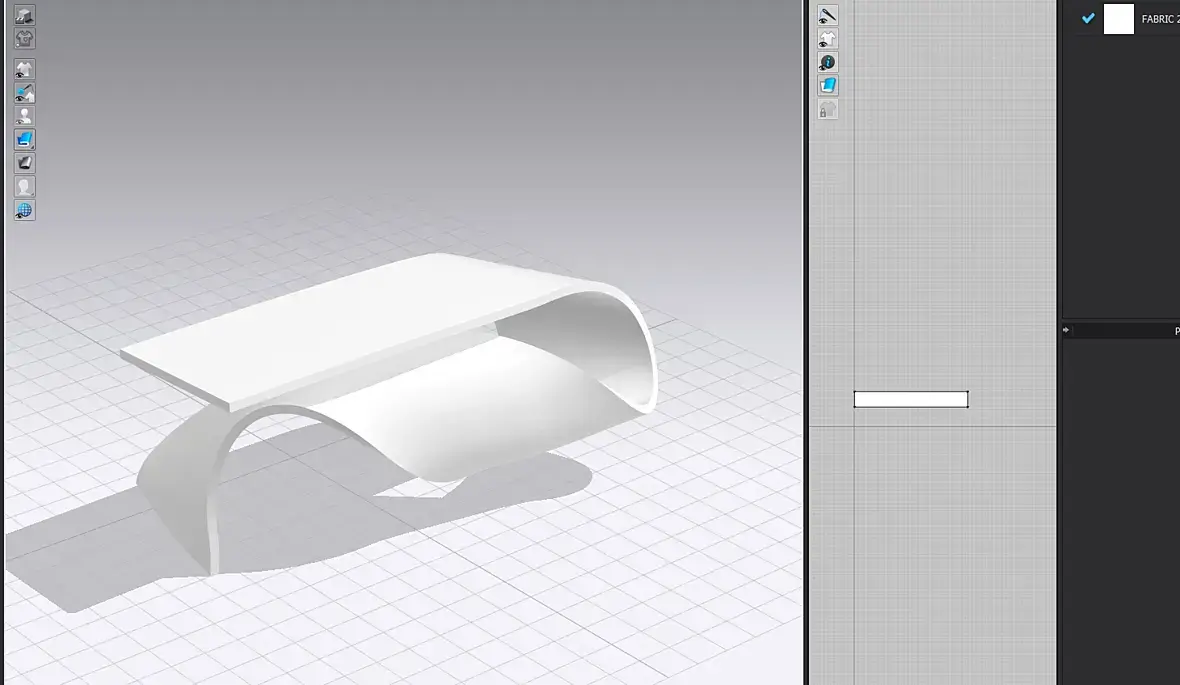Toggle 3D sewing and pin visibility icon

pos(24,93)
